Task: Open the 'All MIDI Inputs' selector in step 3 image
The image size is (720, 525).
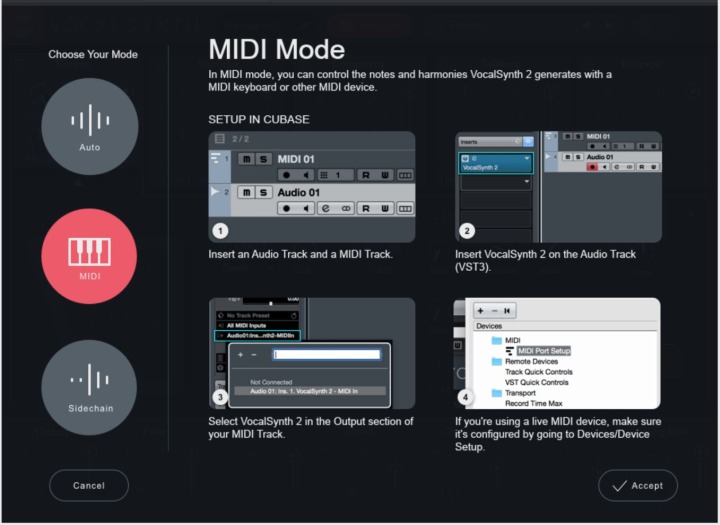Action: pyautogui.click(x=257, y=326)
